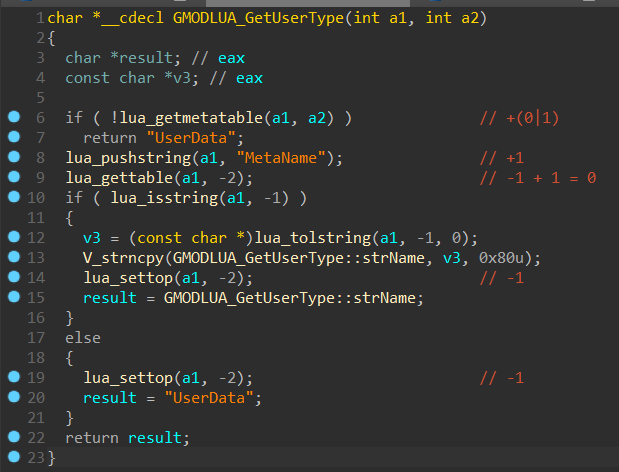Click the lua_isstring call on line 10

tap(164, 198)
